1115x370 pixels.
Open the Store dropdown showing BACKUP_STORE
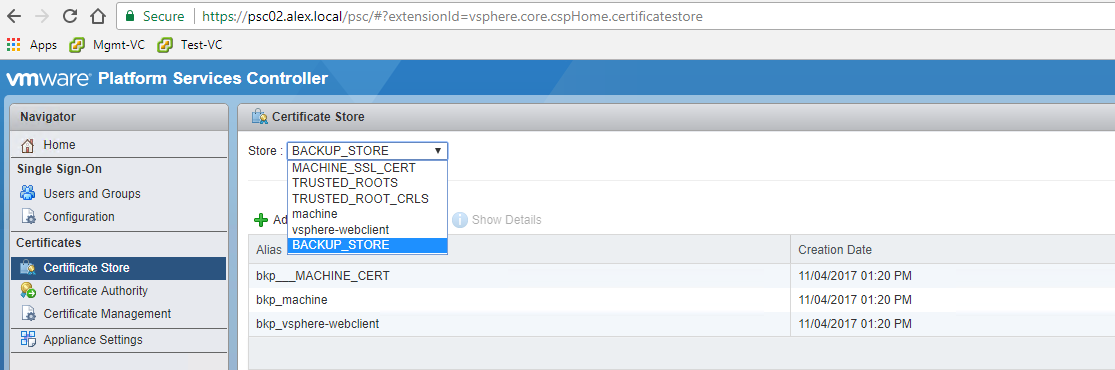[368, 151]
